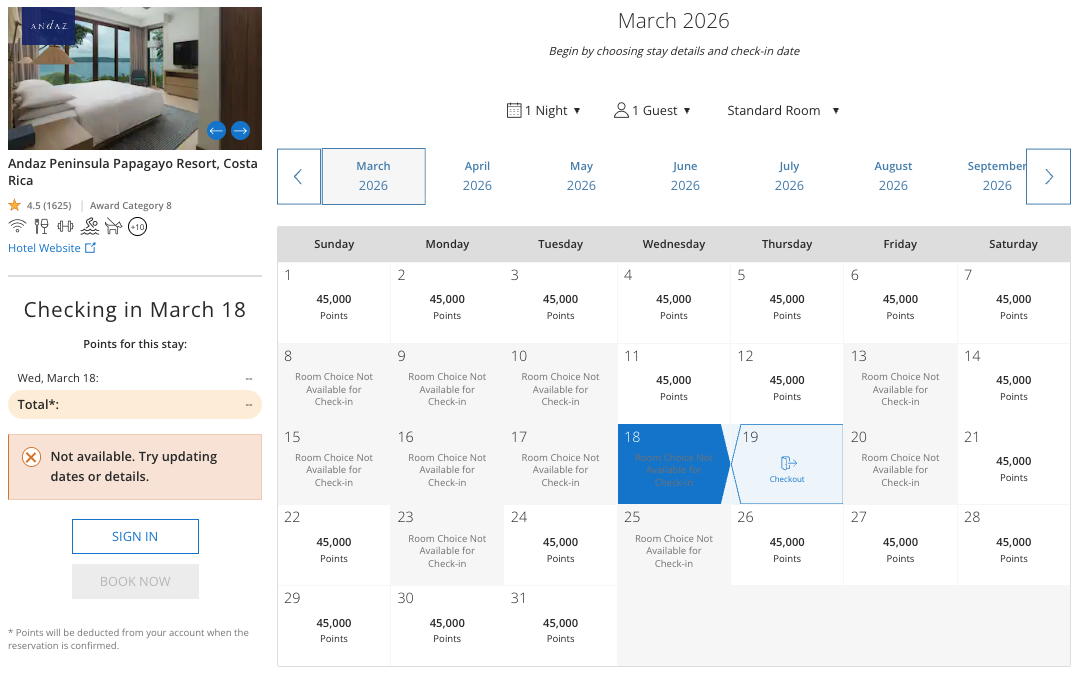Screen dimensions: 1081x675
Task: Click unavailable March 13 cell
Action: point(900,383)
